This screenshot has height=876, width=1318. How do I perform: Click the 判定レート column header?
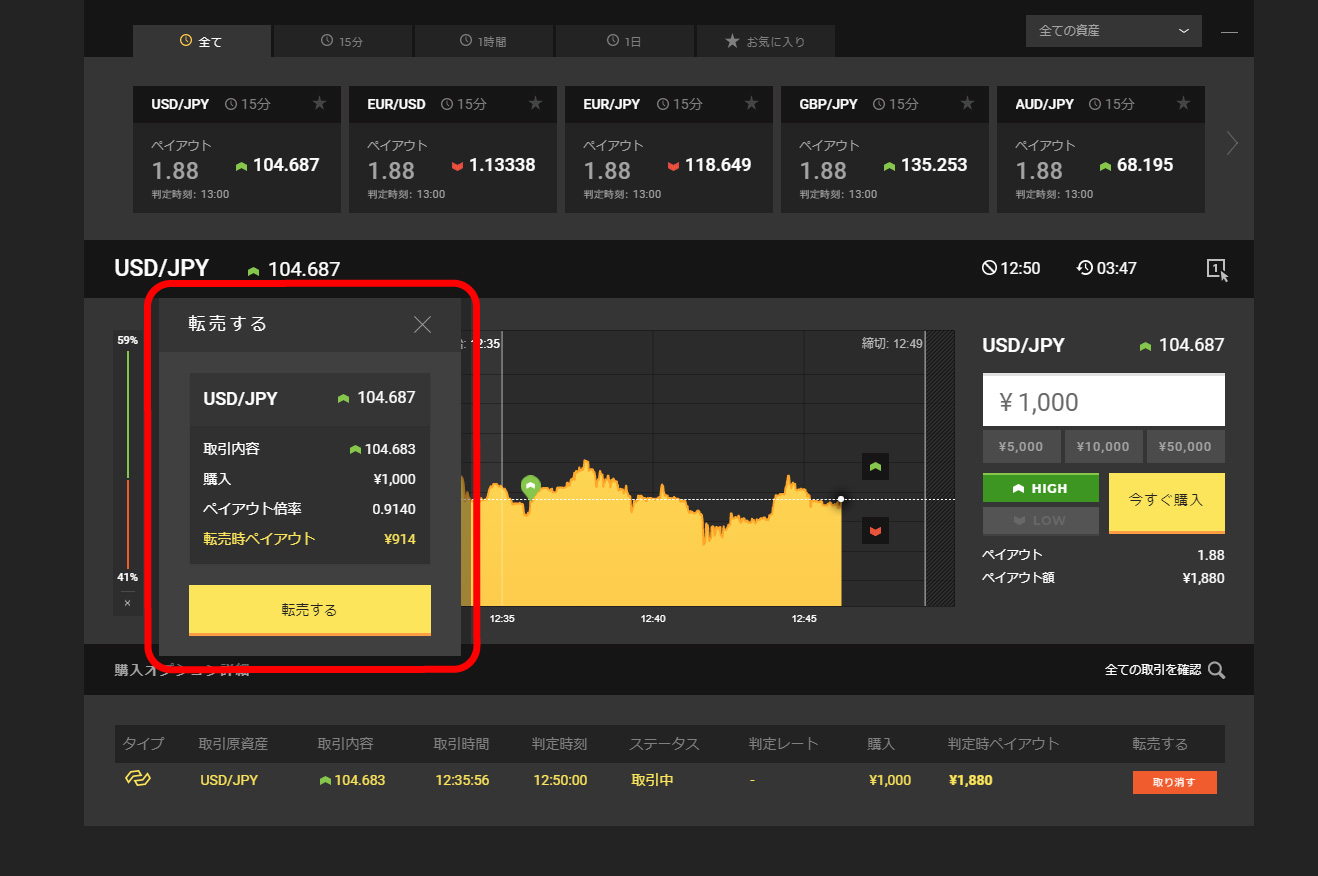click(784, 744)
